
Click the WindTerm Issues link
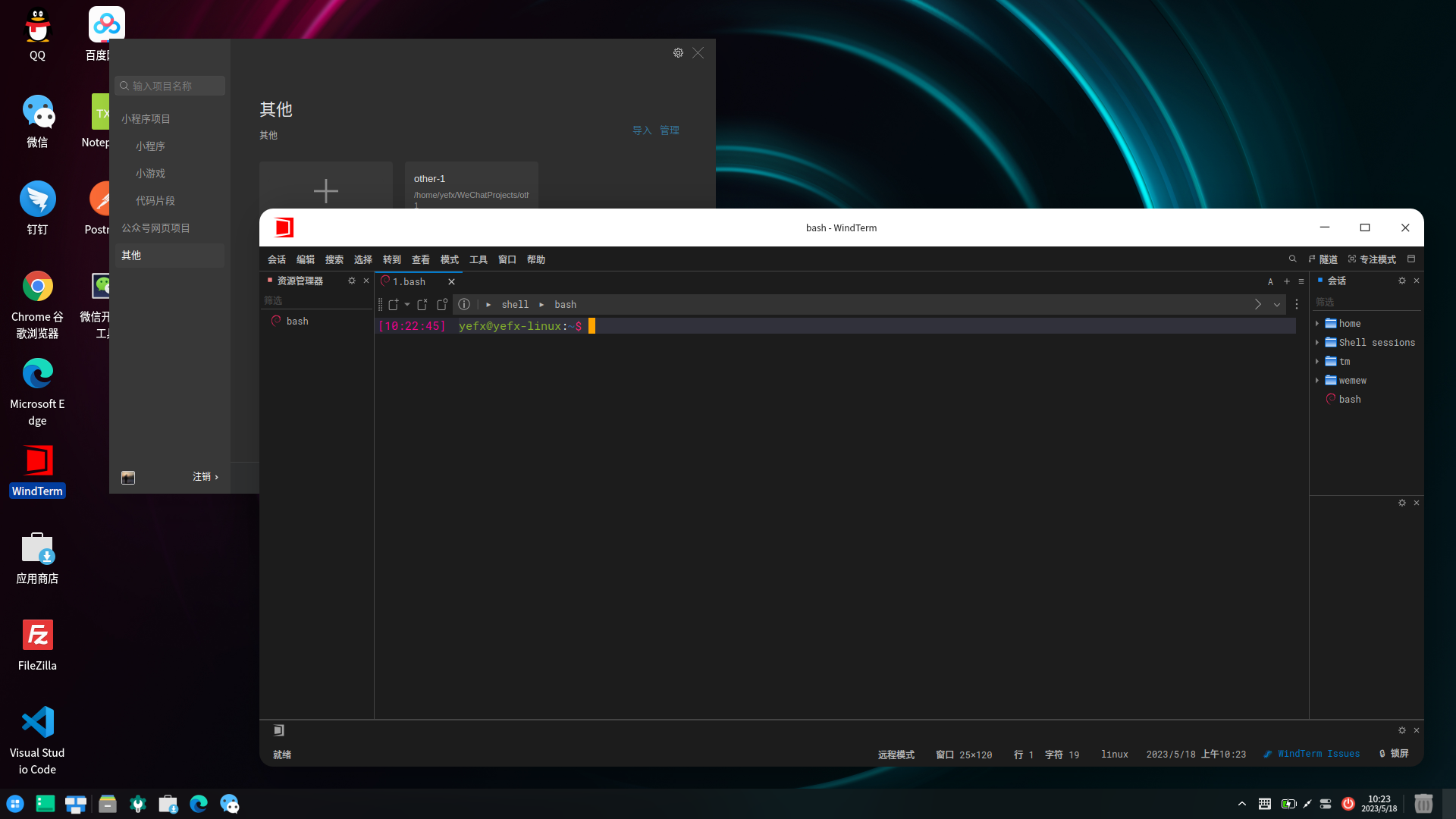pos(1318,754)
